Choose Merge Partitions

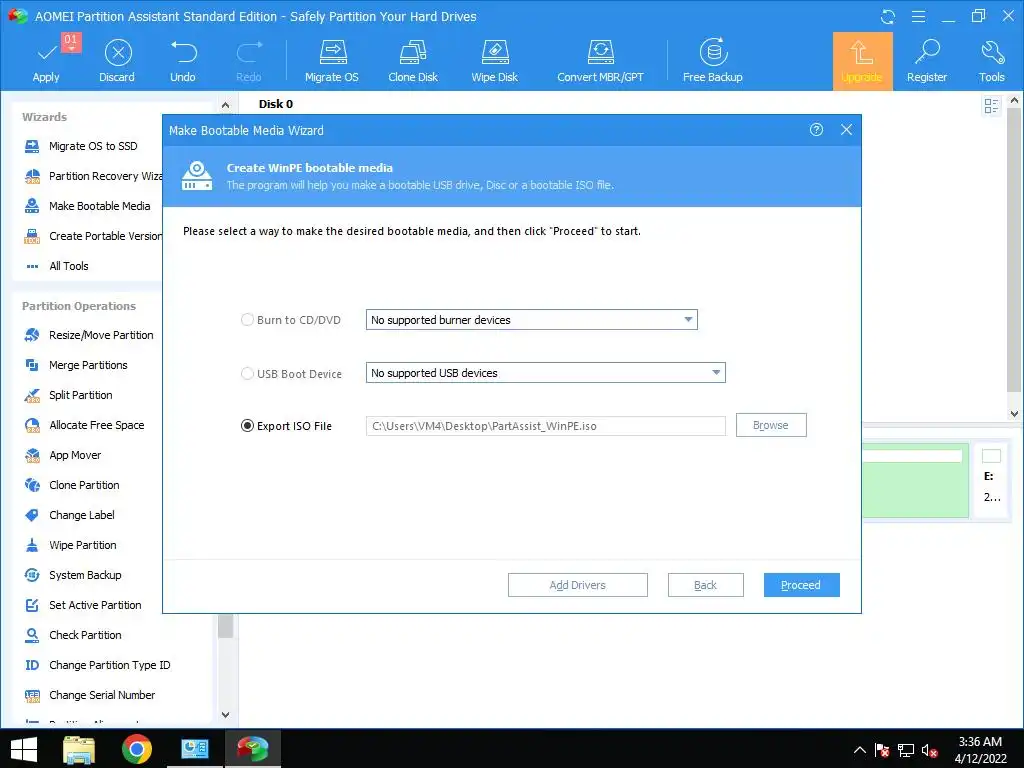coord(76,365)
